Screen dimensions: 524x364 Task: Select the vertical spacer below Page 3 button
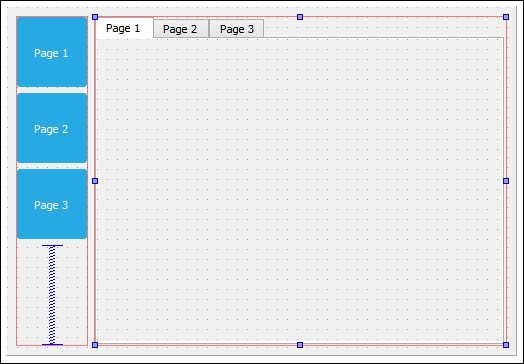pos(52,295)
